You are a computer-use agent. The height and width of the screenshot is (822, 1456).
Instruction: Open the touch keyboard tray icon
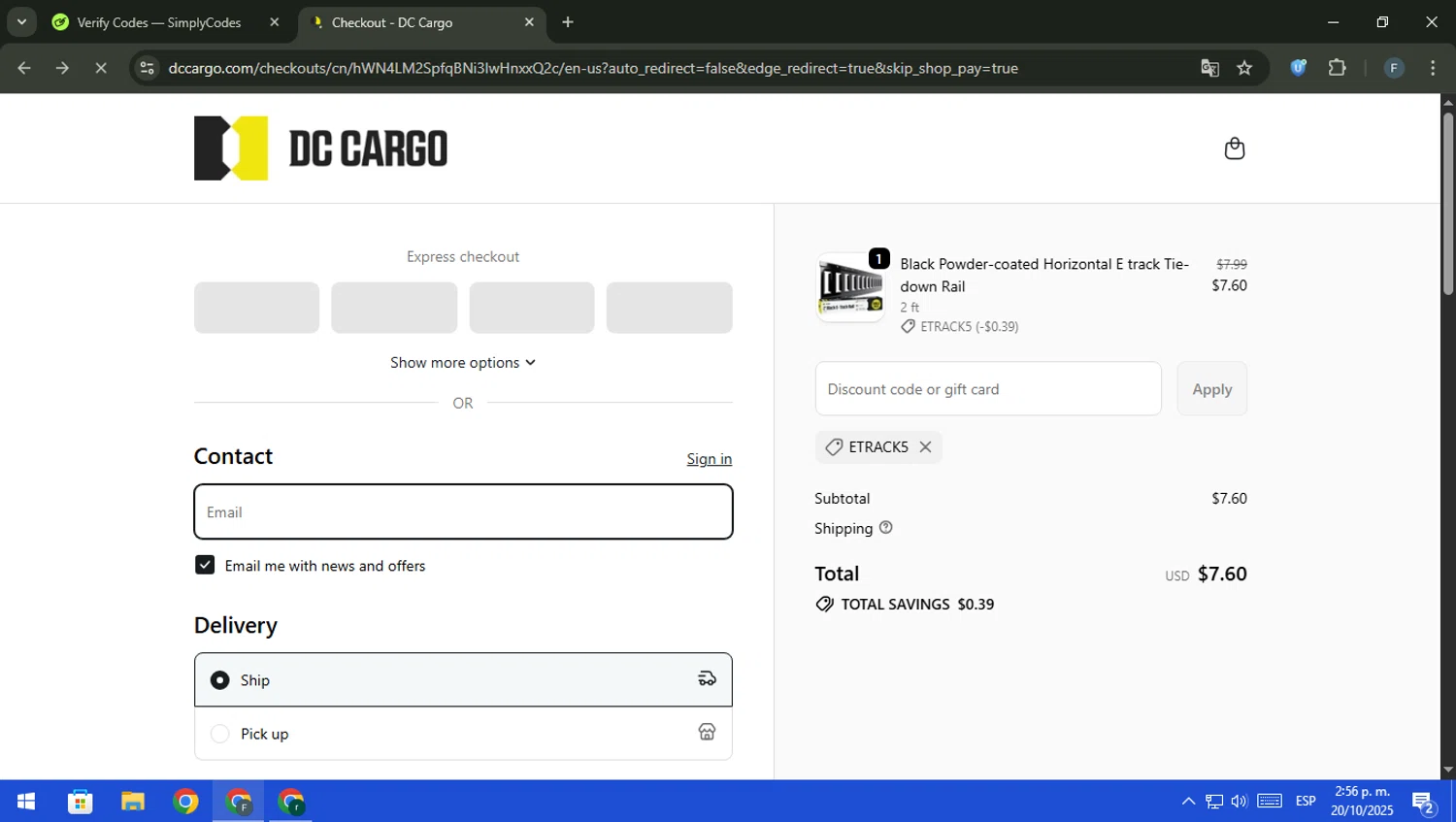pos(1270,802)
